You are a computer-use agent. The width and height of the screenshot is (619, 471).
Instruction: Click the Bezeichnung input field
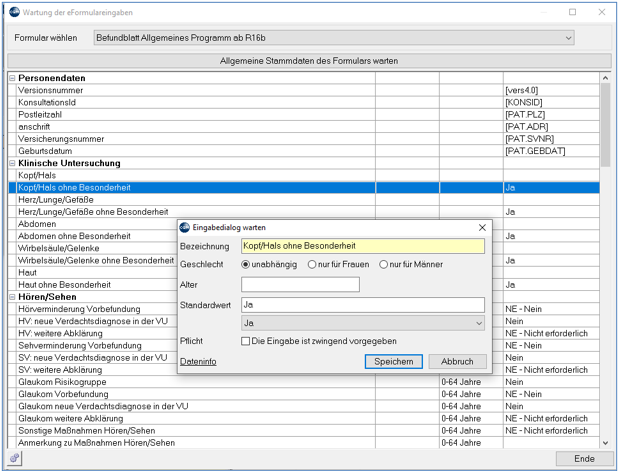[x=363, y=246]
